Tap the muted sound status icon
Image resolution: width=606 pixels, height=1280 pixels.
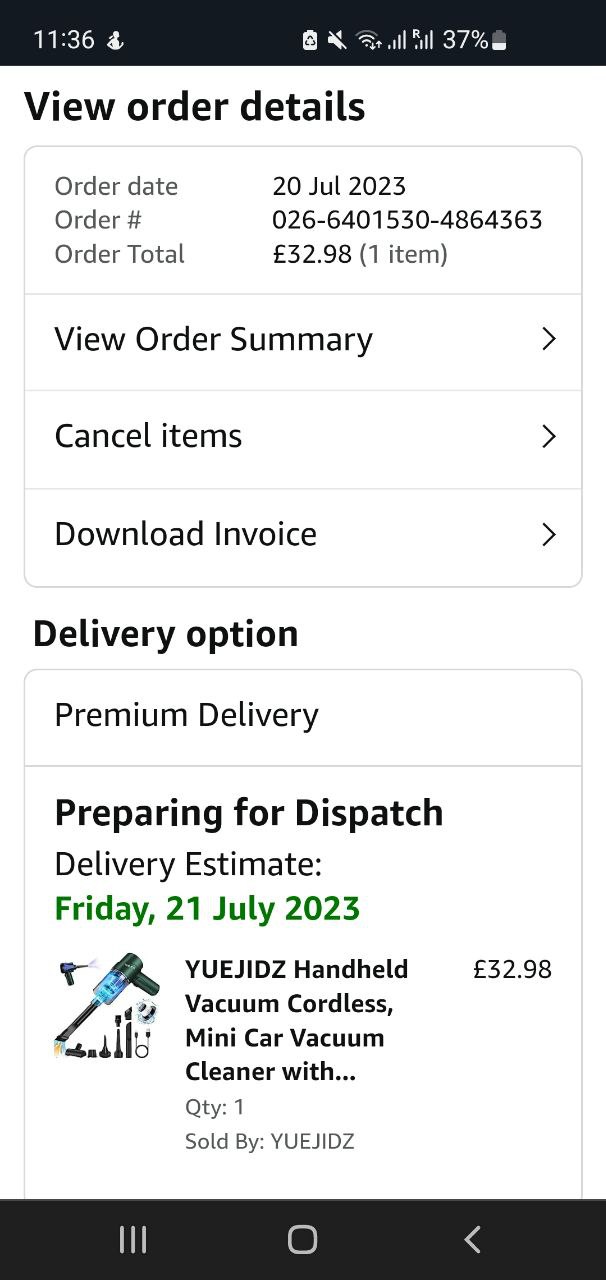337,40
